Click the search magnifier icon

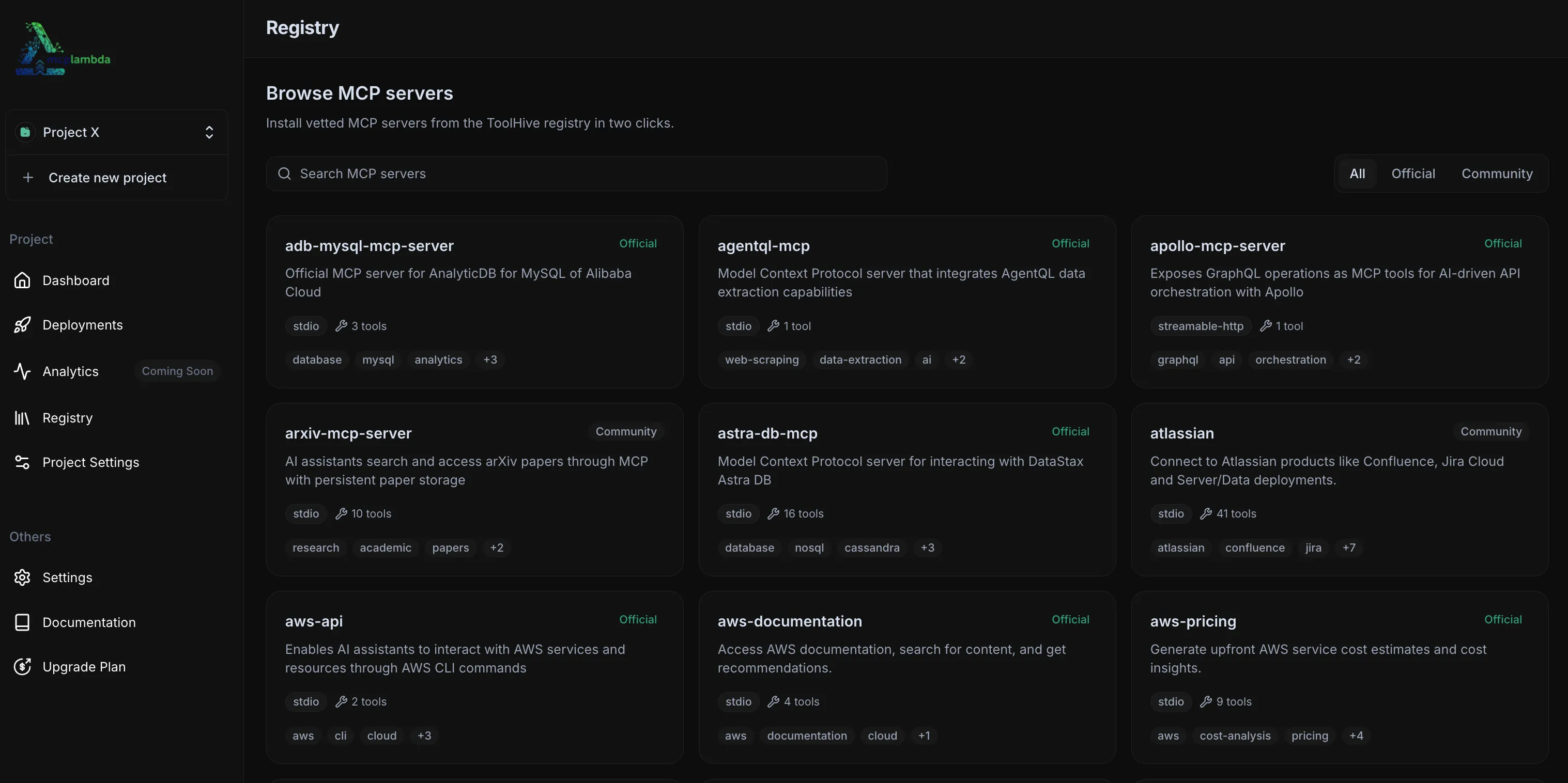pyautogui.click(x=284, y=174)
